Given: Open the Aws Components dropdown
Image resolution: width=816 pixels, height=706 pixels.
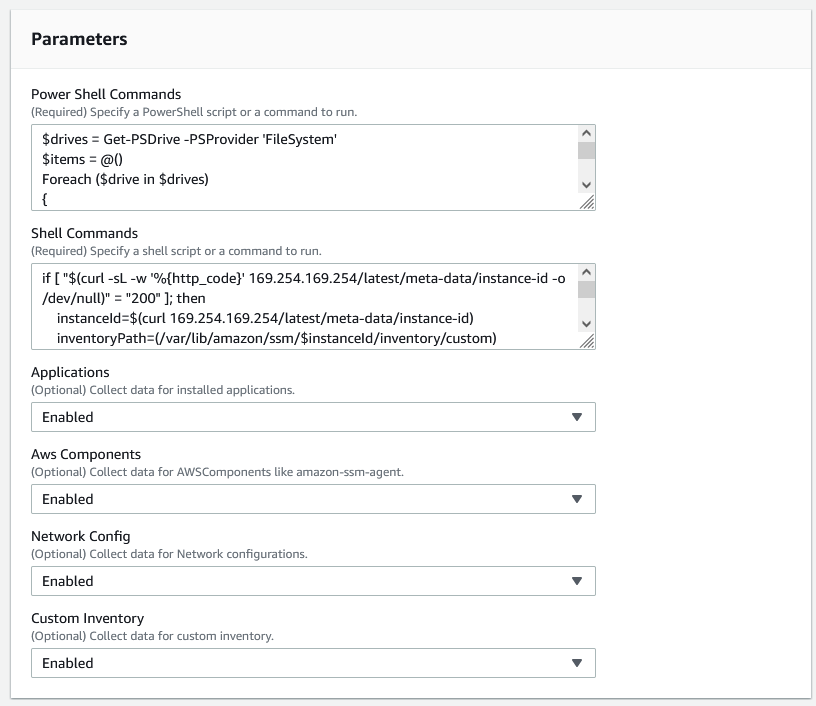Looking at the screenshot, I should [x=311, y=499].
